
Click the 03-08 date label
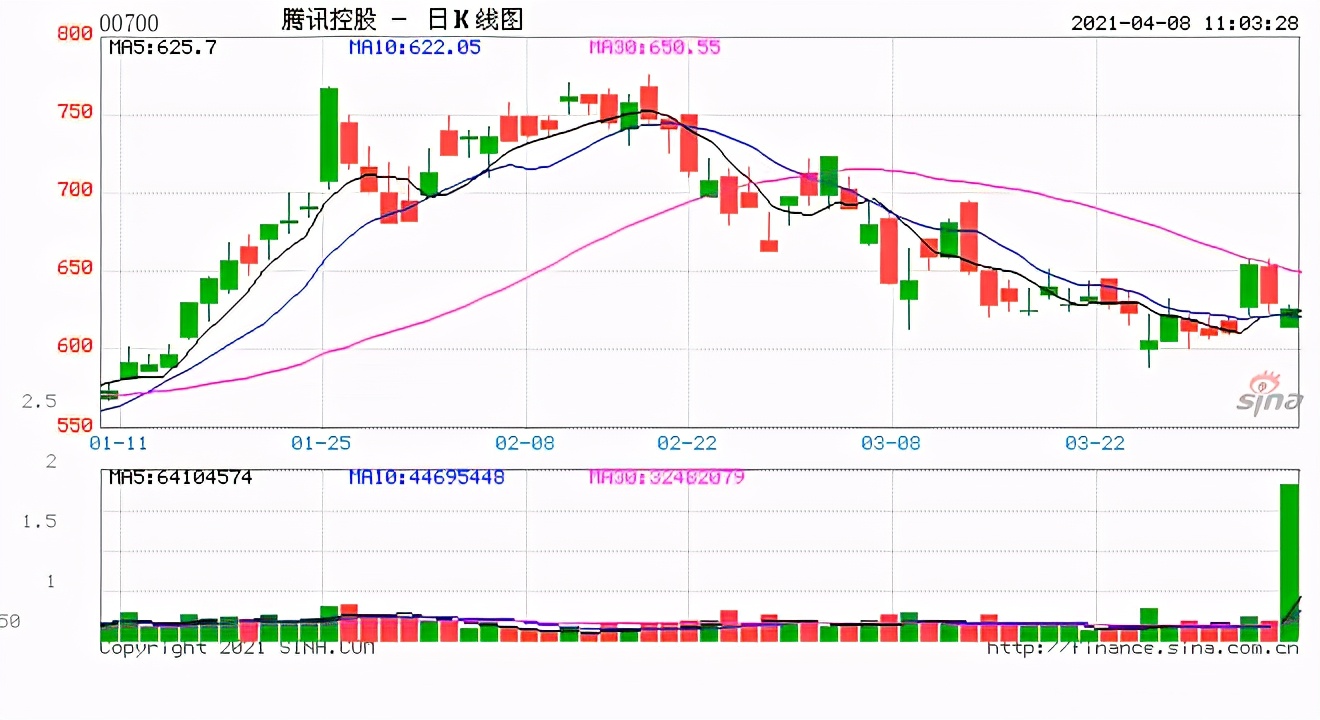(x=892, y=442)
